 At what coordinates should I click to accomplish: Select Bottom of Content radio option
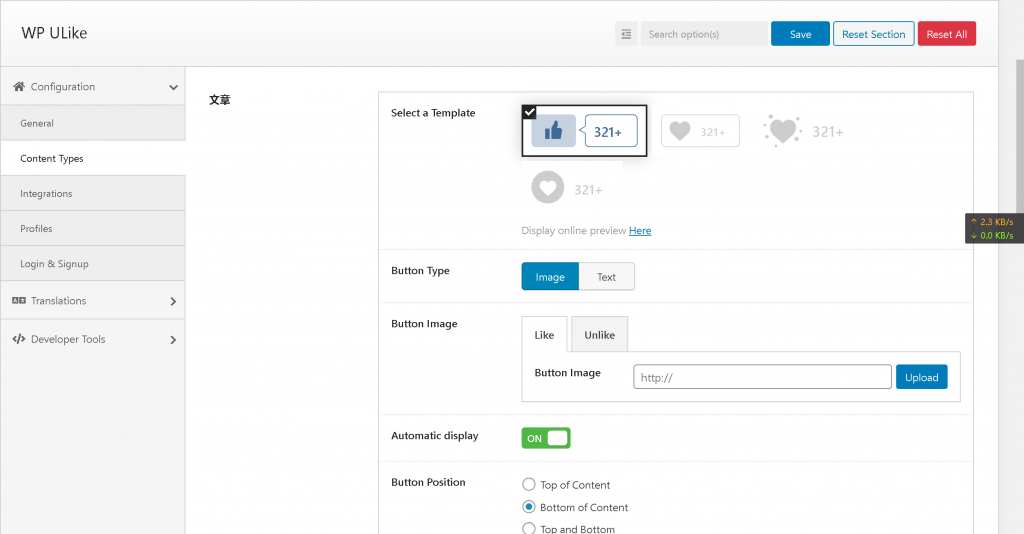click(530, 507)
